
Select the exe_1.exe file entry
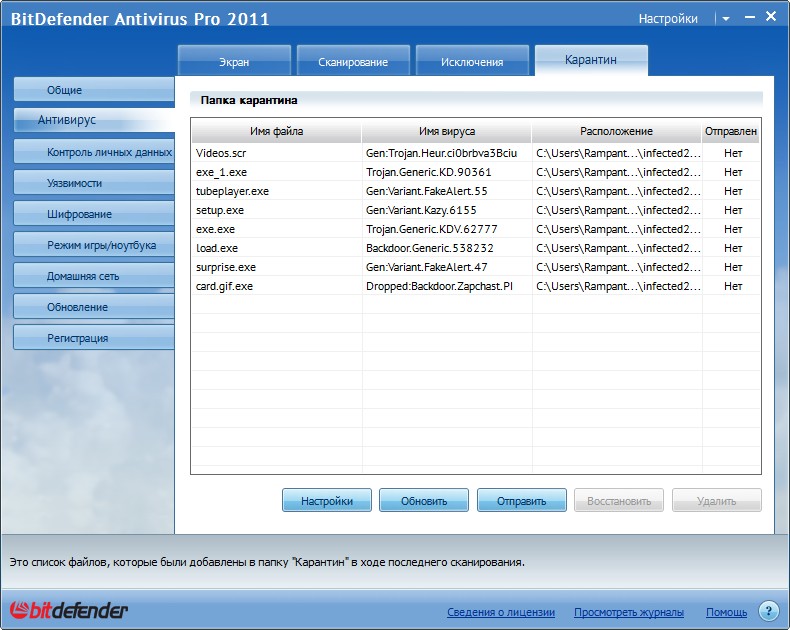[x=476, y=172]
